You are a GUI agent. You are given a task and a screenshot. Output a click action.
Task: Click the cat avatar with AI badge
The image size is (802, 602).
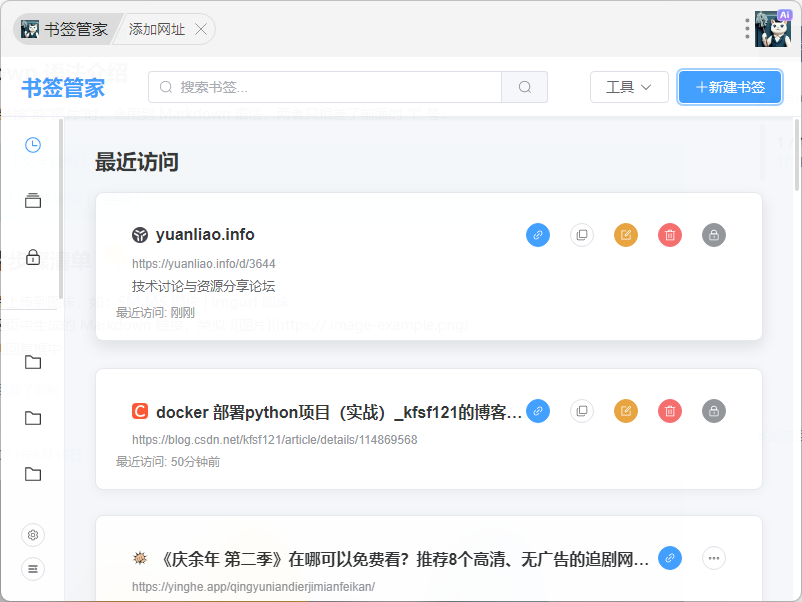[773, 29]
